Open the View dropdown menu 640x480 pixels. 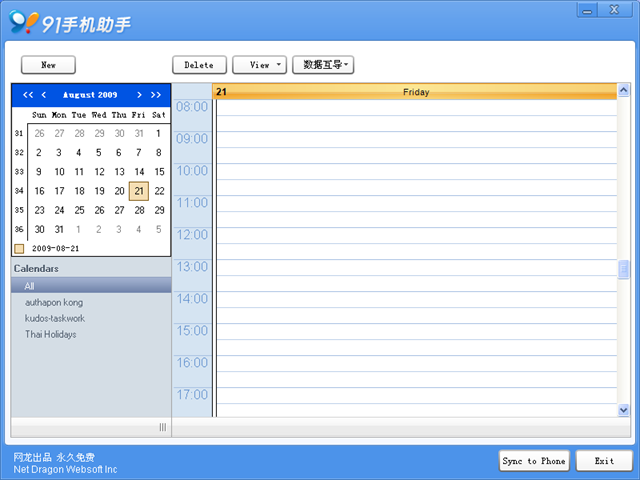pos(260,65)
